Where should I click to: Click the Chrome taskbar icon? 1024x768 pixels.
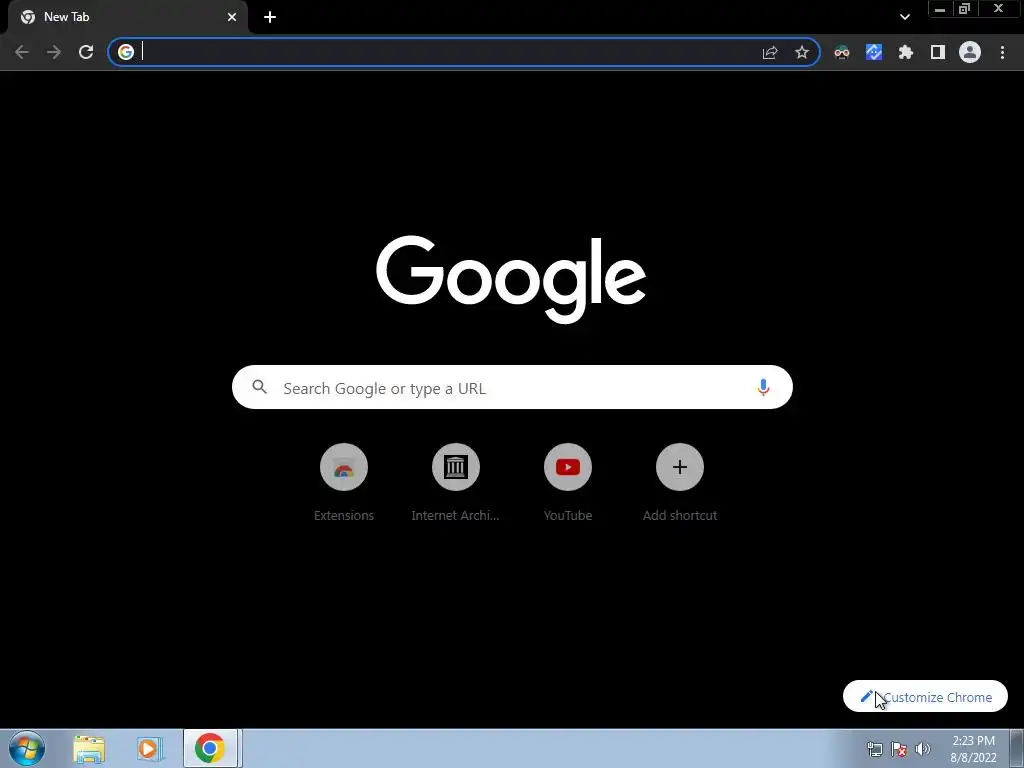coord(210,748)
